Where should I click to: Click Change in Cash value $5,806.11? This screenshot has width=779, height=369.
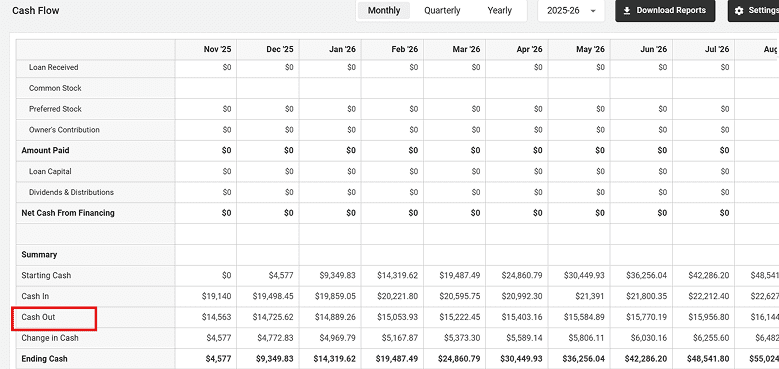(x=586, y=338)
